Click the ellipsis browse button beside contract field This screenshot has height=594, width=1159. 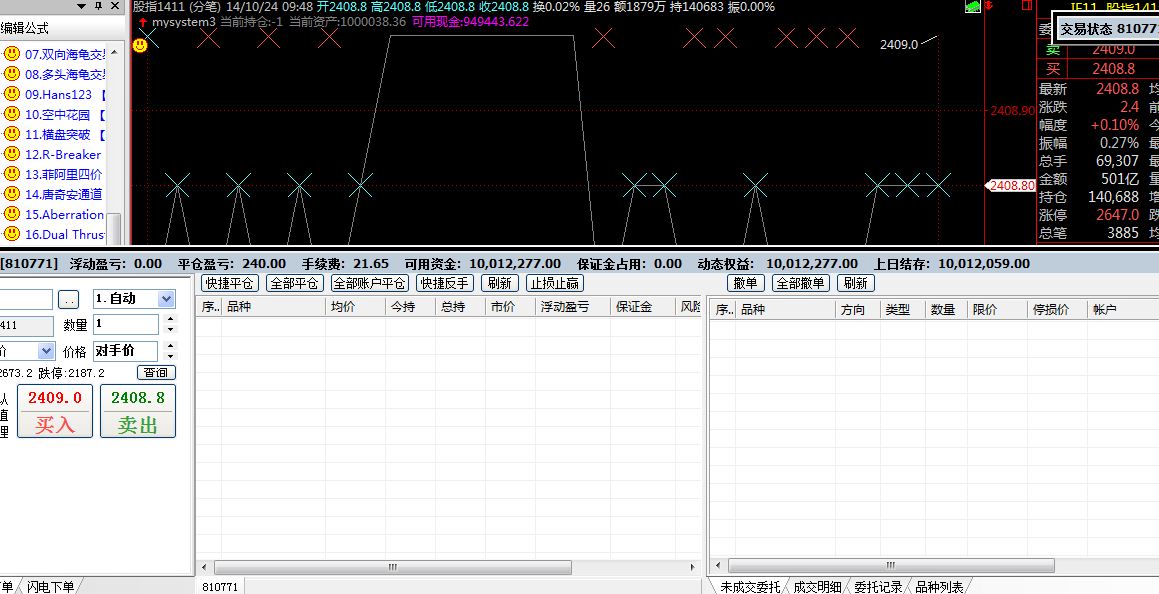click(x=69, y=300)
